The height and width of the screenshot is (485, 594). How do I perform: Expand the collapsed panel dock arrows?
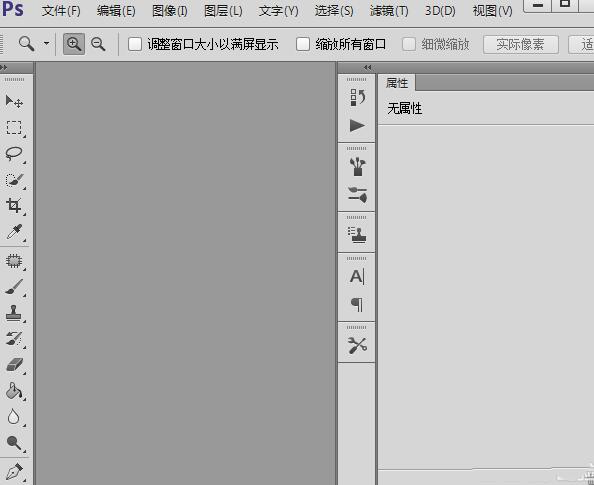click(x=367, y=67)
